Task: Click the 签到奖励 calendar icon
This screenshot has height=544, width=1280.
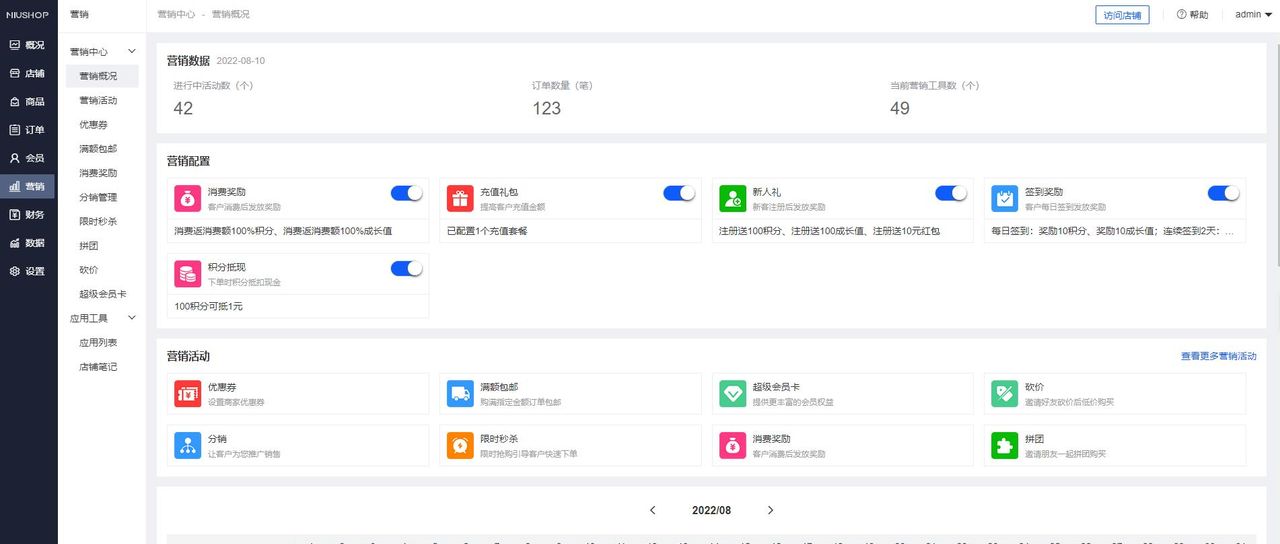Action: [x=1005, y=198]
